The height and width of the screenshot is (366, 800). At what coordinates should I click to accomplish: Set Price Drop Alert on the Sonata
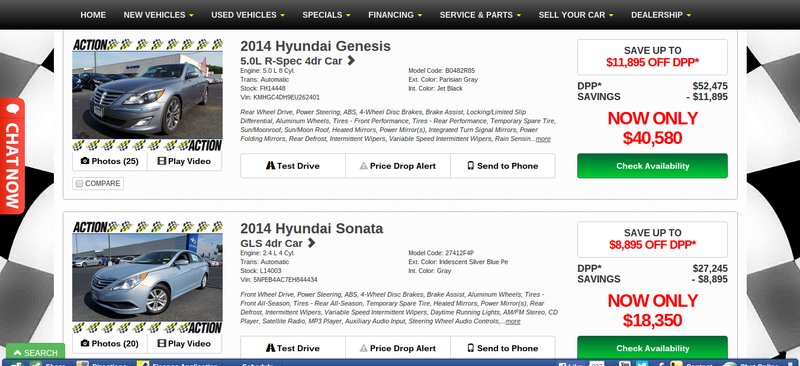(x=397, y=348)
